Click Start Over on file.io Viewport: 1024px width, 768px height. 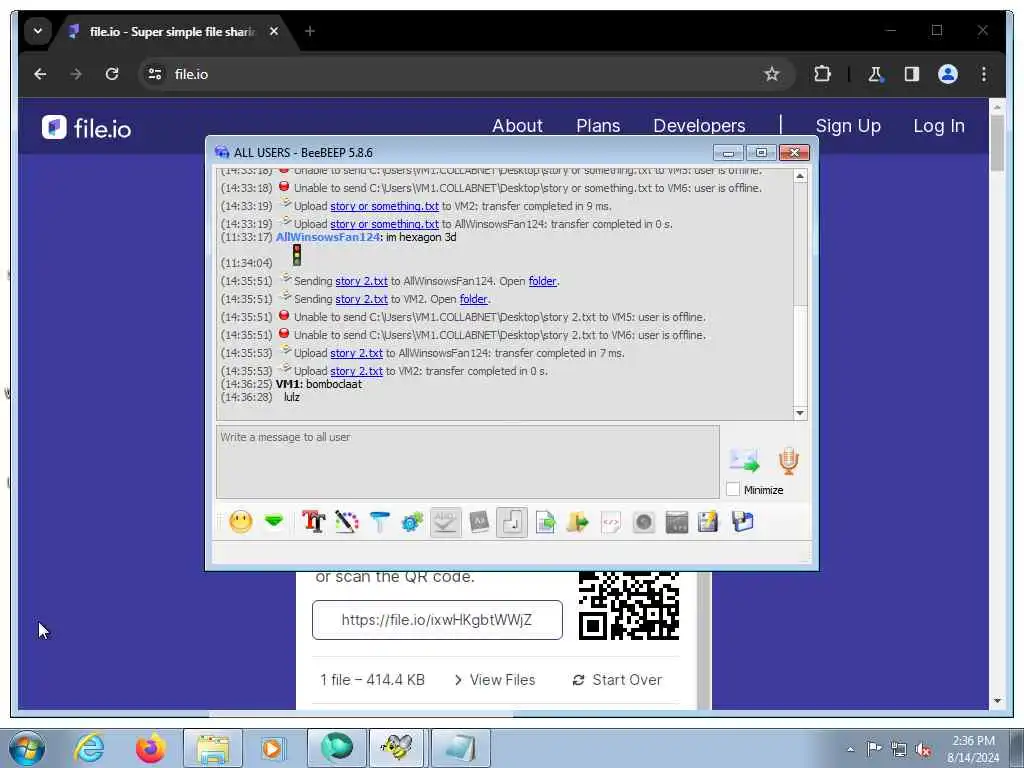pyautogui.click(x=617, y=680)
